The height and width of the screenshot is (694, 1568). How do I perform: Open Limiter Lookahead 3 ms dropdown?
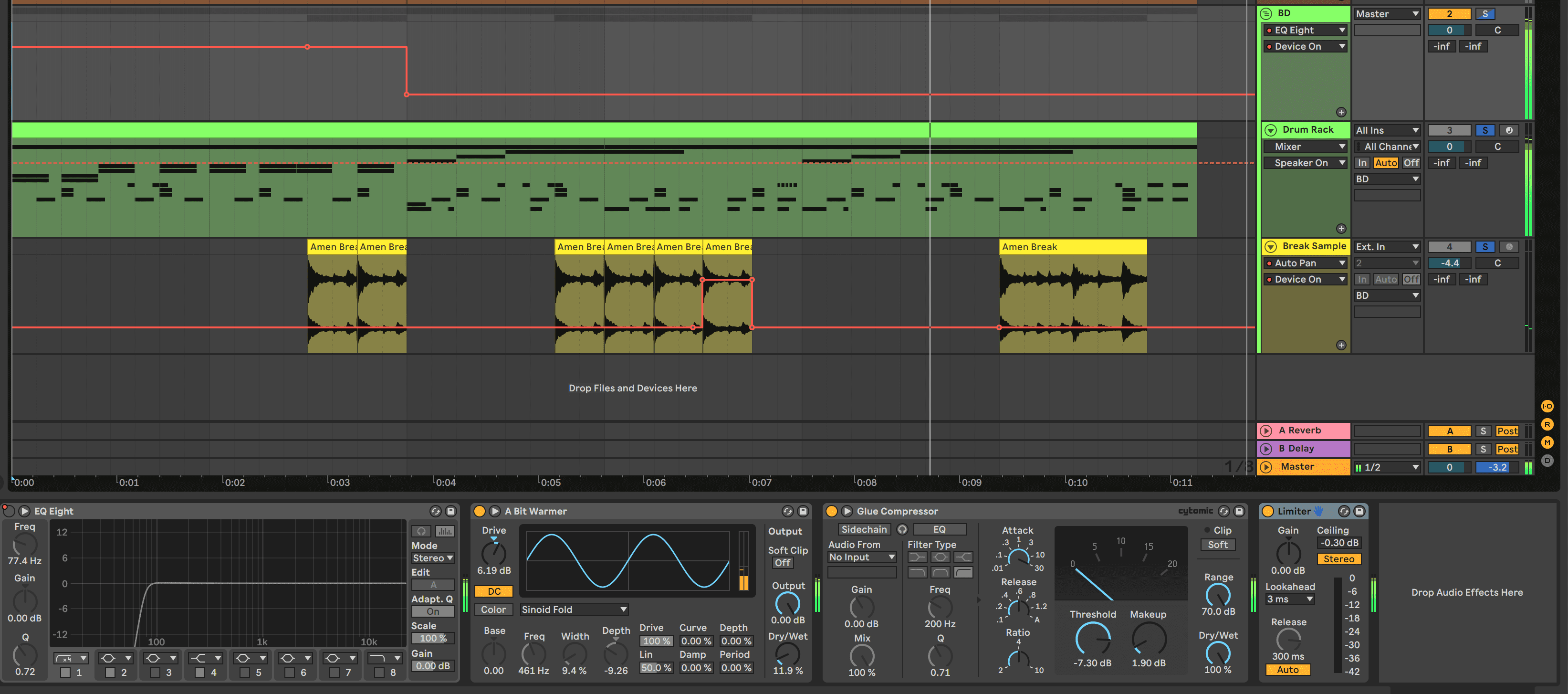pos(1289,599)
